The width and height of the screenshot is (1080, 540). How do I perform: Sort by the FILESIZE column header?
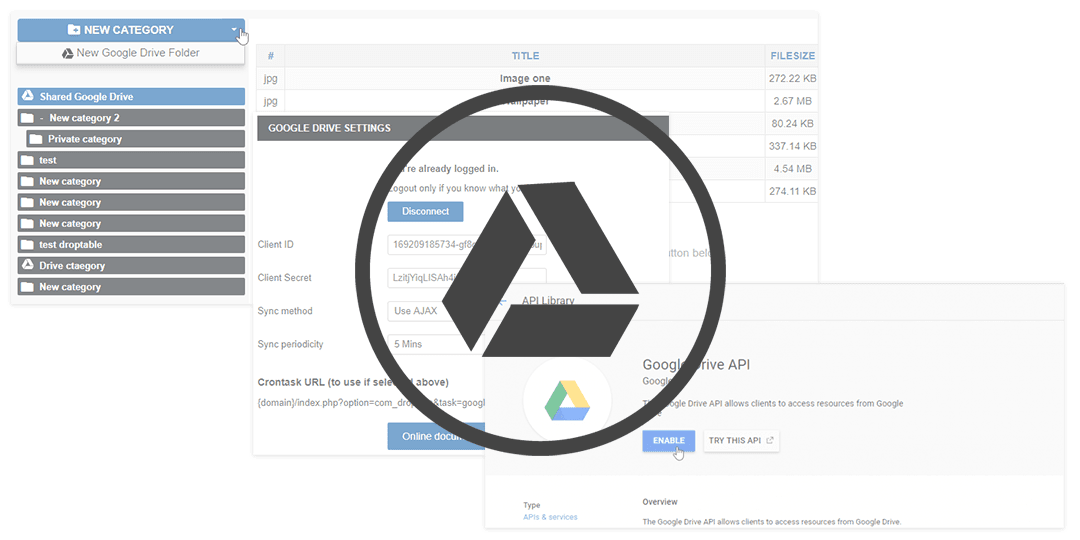tap(792, 56)
